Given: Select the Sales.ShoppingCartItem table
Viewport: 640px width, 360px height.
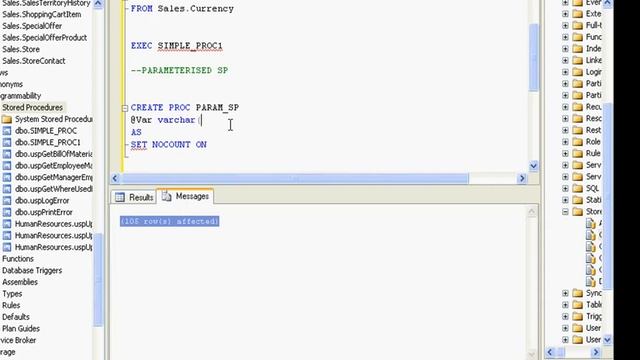Looking at the screenshot, I should [42, 14].
